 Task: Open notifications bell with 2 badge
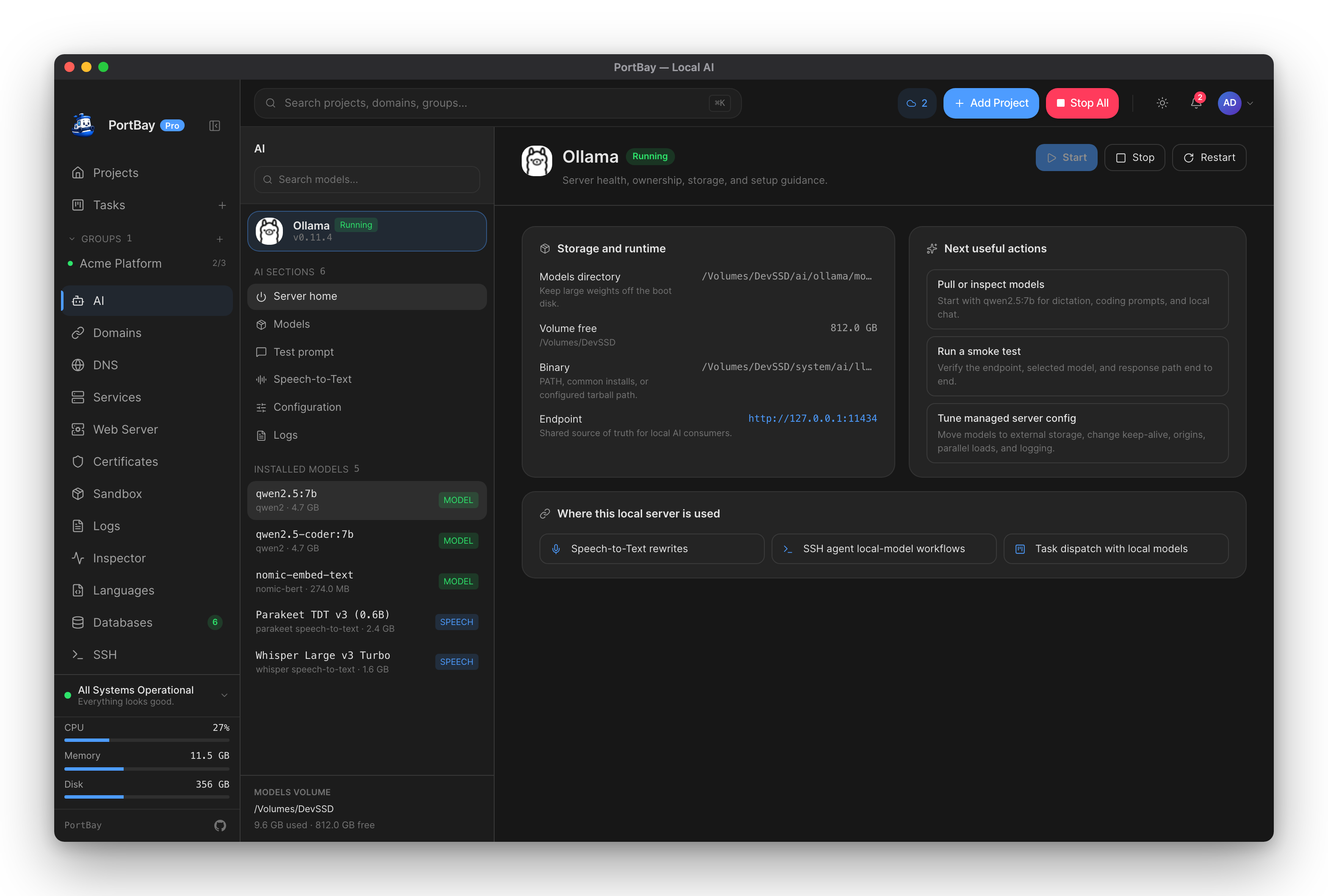coord(1196,103)
